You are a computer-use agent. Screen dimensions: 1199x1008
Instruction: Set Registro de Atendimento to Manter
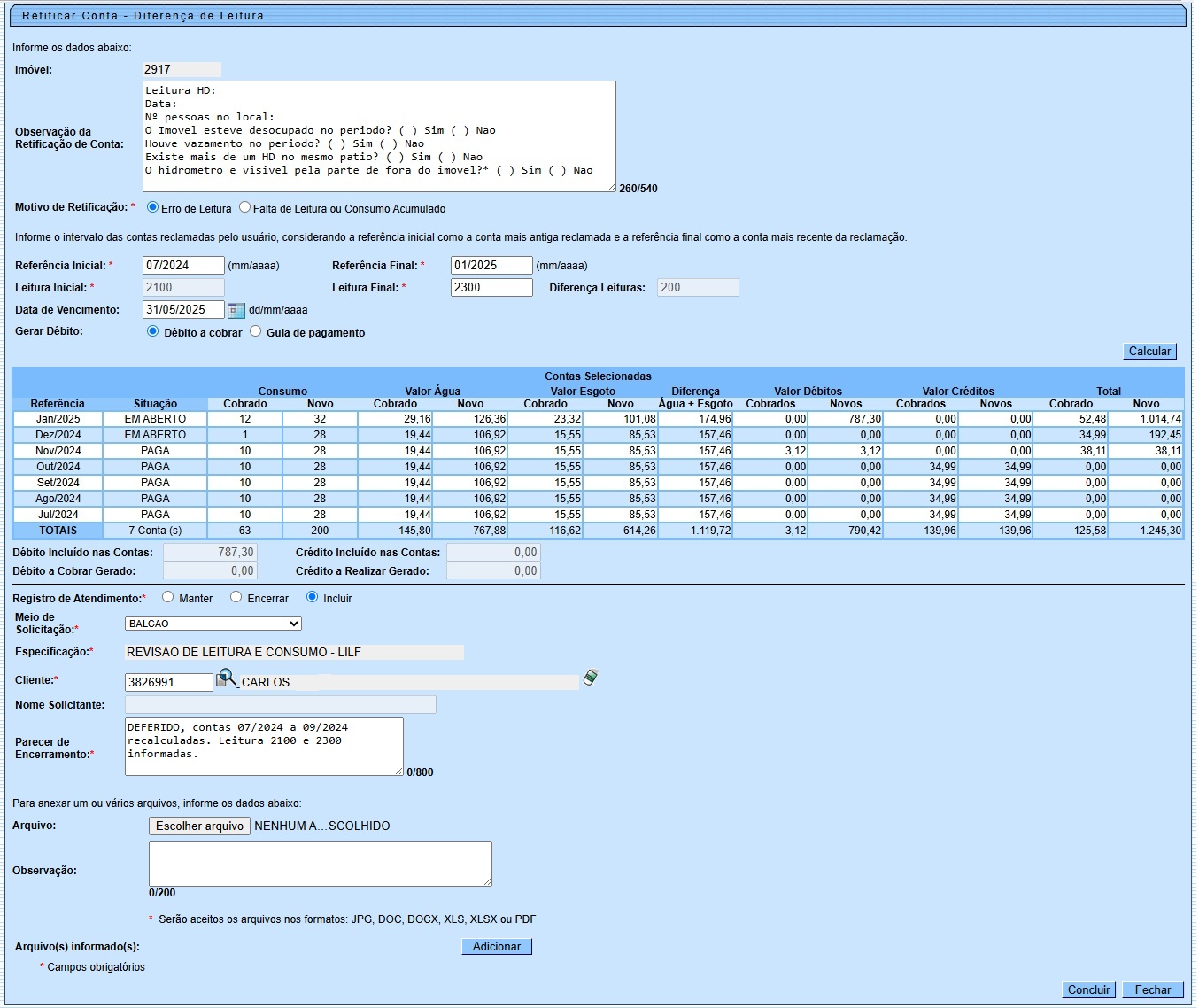167,597
